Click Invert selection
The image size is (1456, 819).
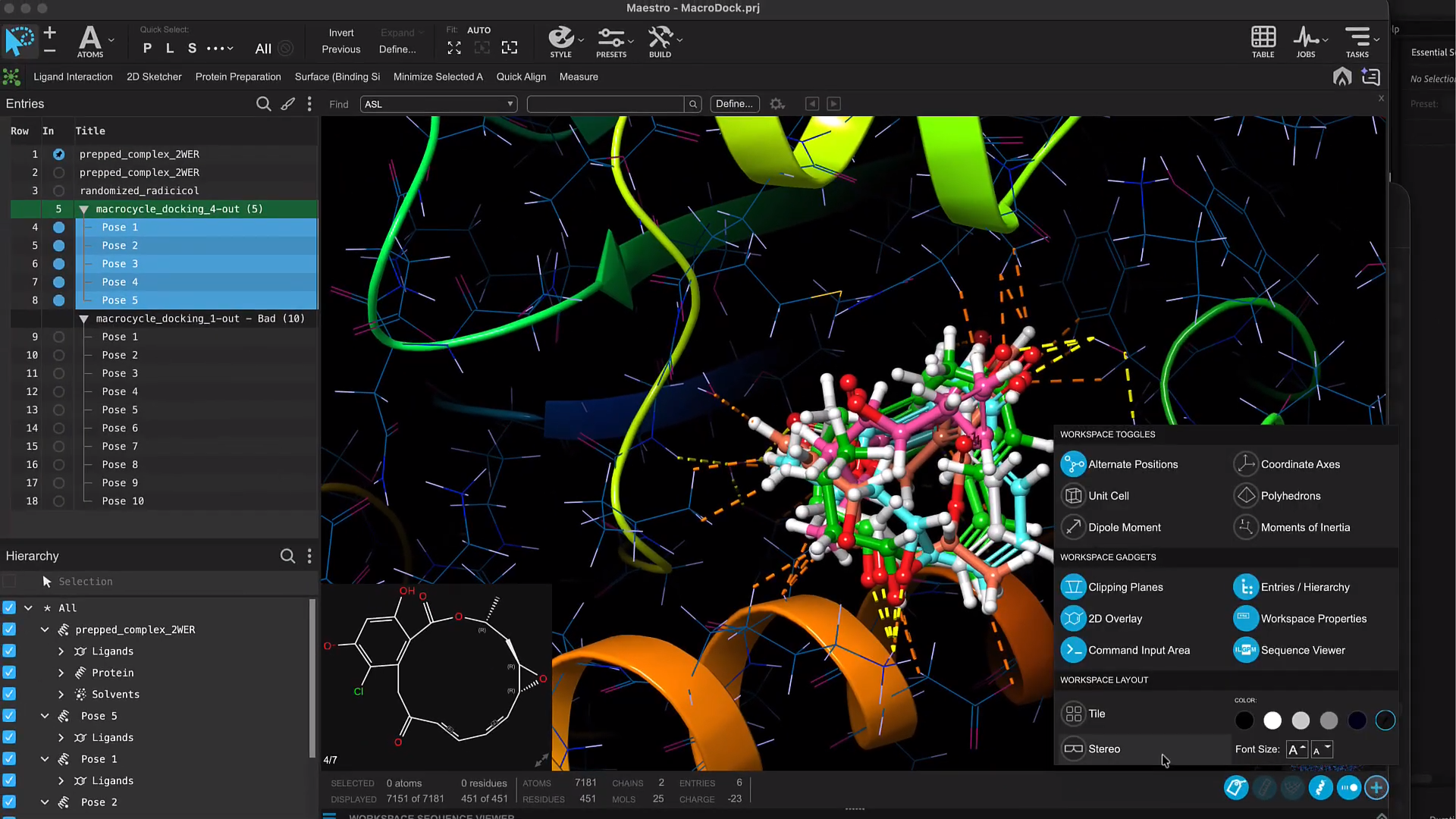click(341, 33)
